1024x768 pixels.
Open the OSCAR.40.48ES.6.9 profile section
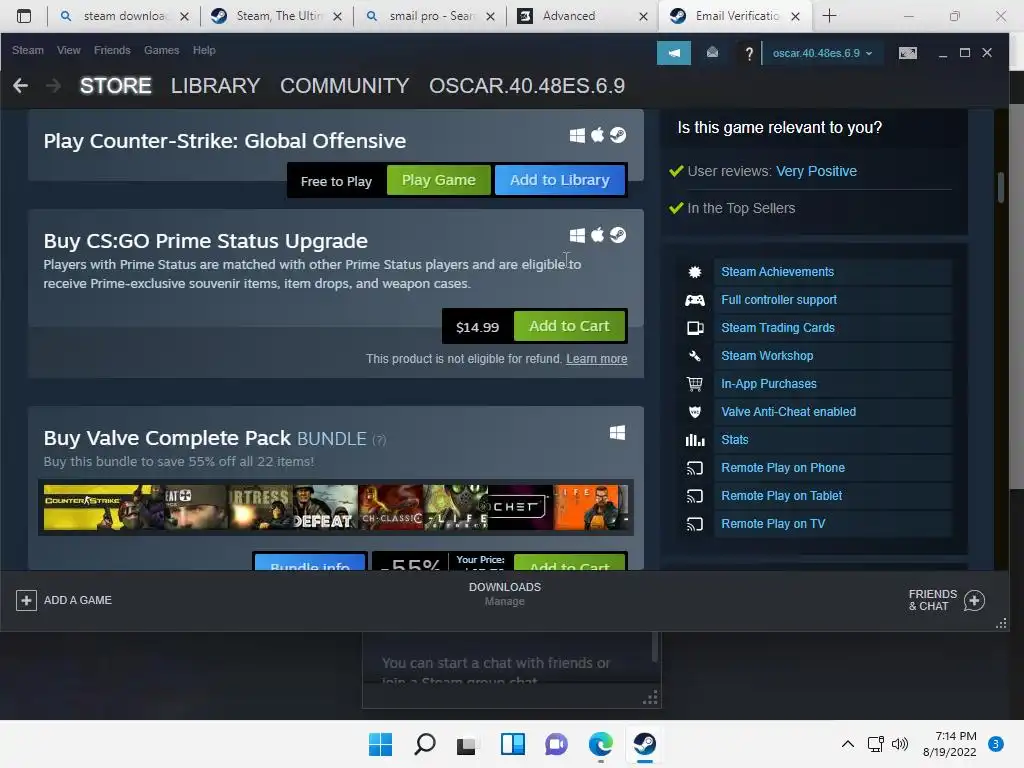click(x=527, y=86)
